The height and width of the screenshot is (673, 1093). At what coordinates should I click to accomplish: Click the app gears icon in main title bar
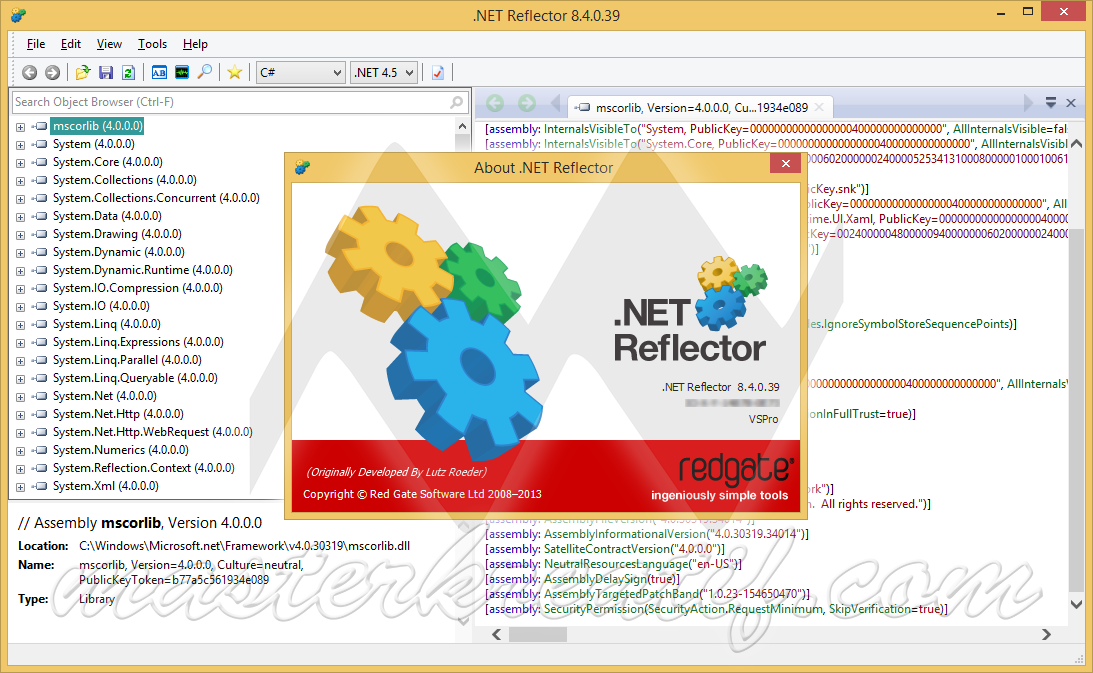(x=19, y=14)
